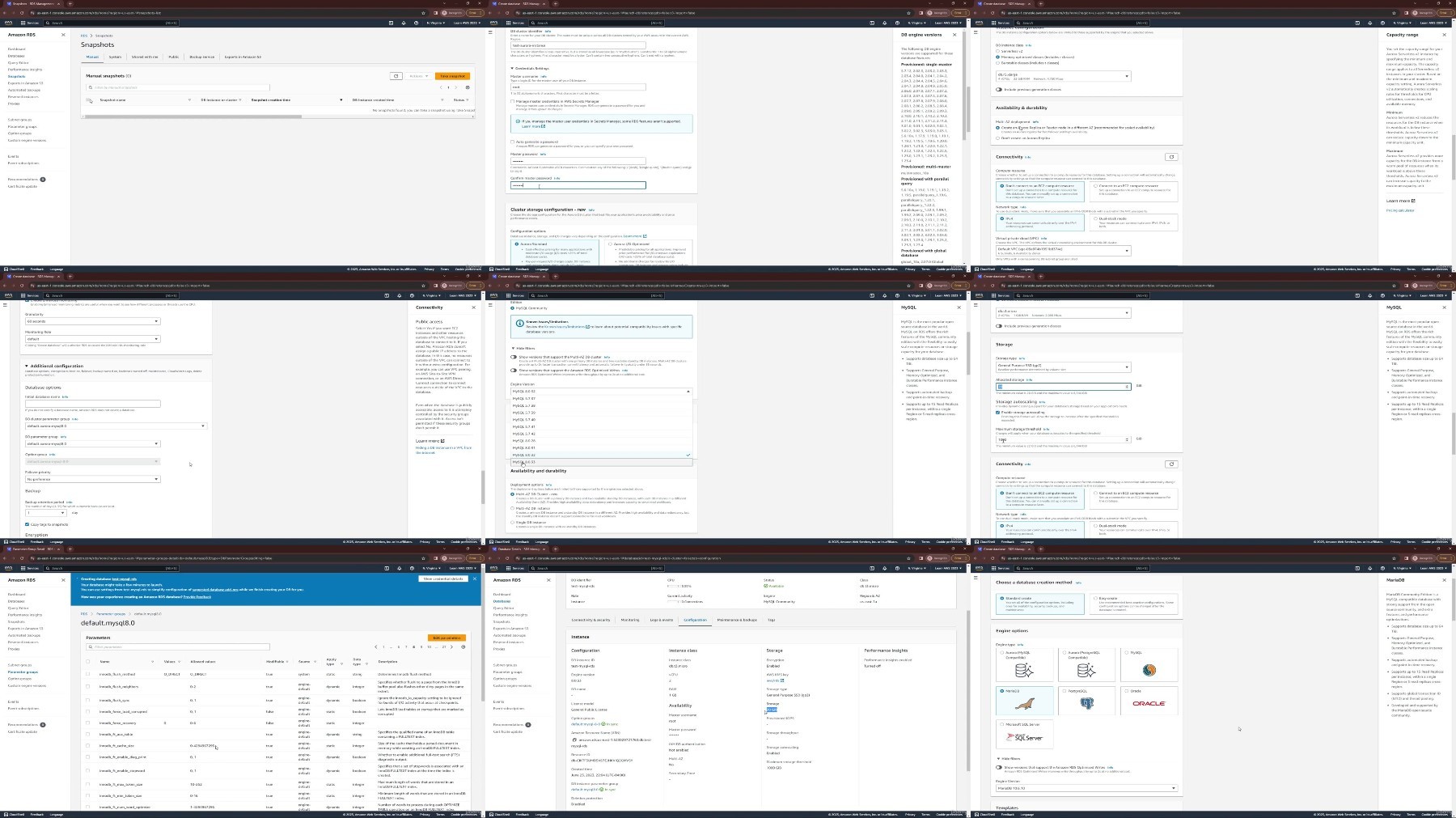1456x818 pixels.
Task: Open Parameter groups breadcrumb link
Action: 112,614
